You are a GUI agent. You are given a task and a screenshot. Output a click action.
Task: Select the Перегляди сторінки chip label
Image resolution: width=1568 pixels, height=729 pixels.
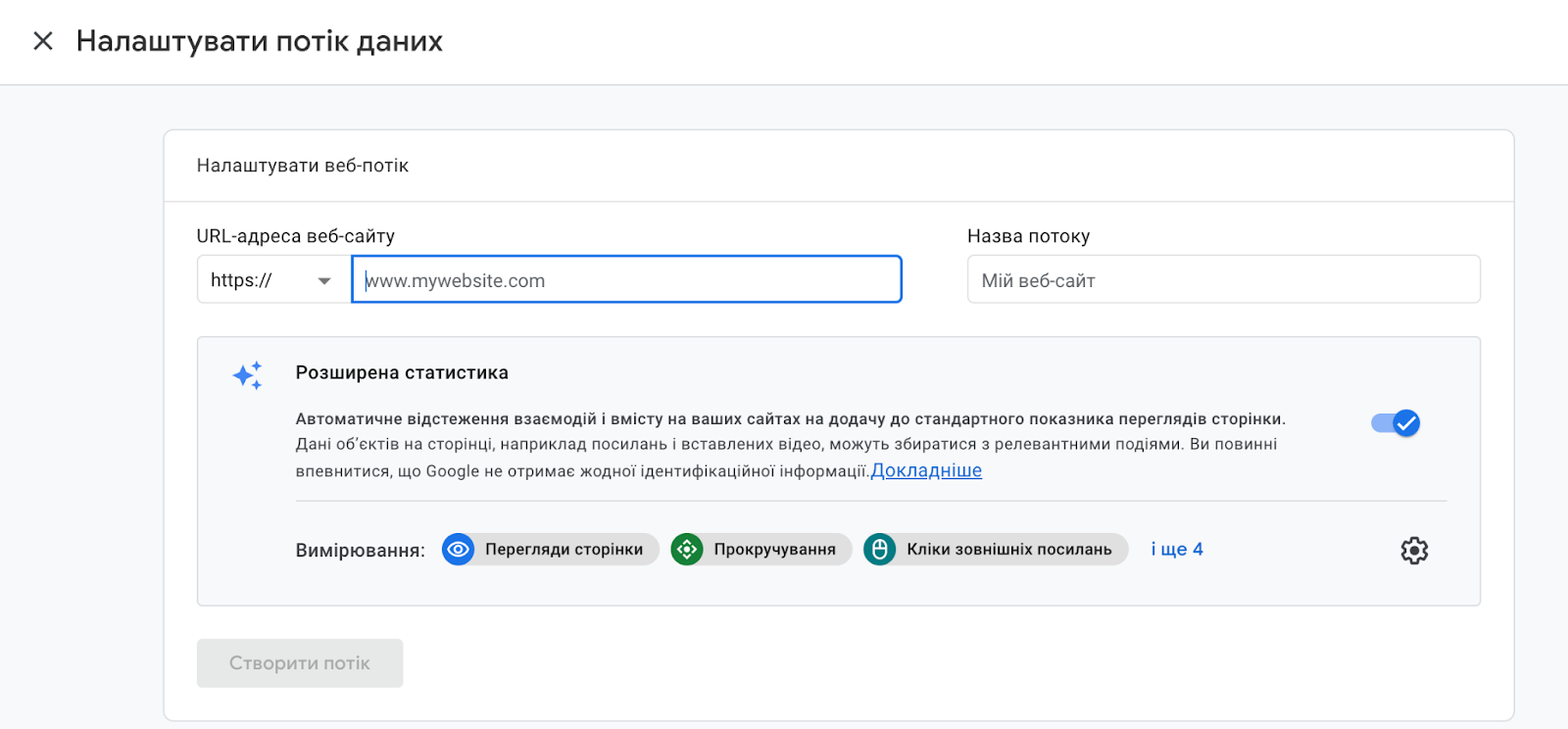pyautogui.click(x=563, y=550)
